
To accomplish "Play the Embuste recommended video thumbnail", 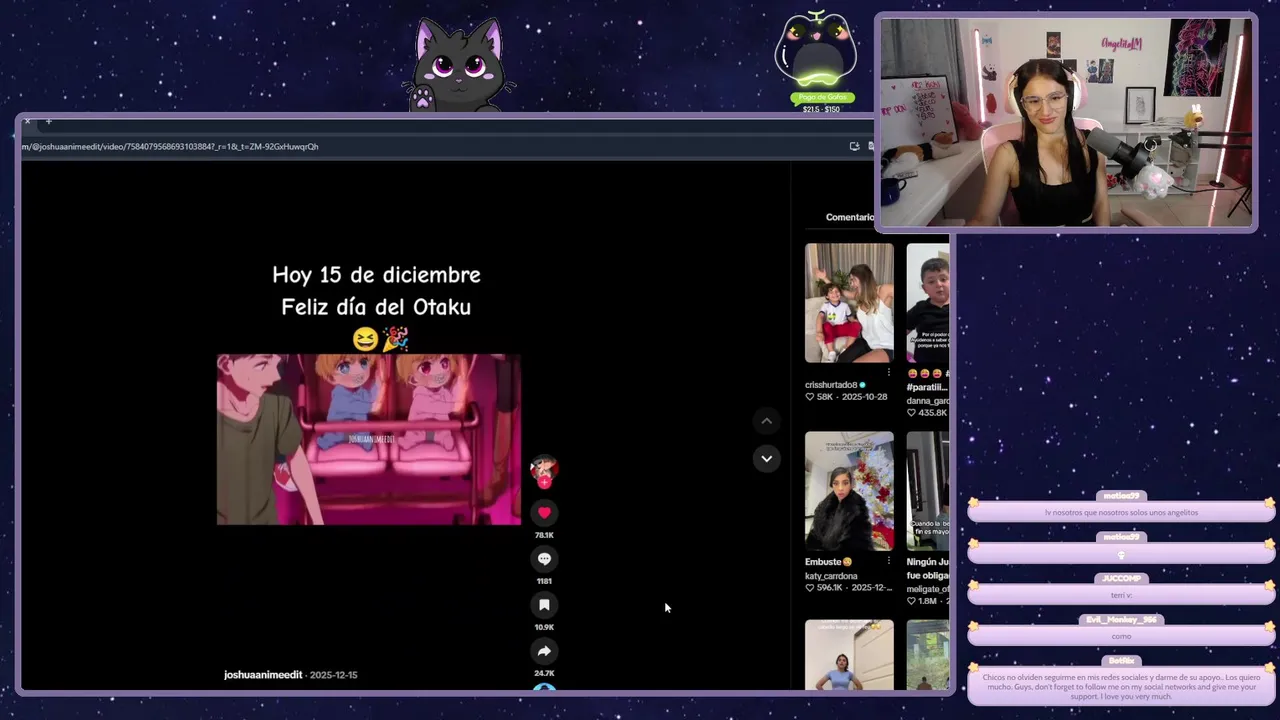I will [849, 491].
